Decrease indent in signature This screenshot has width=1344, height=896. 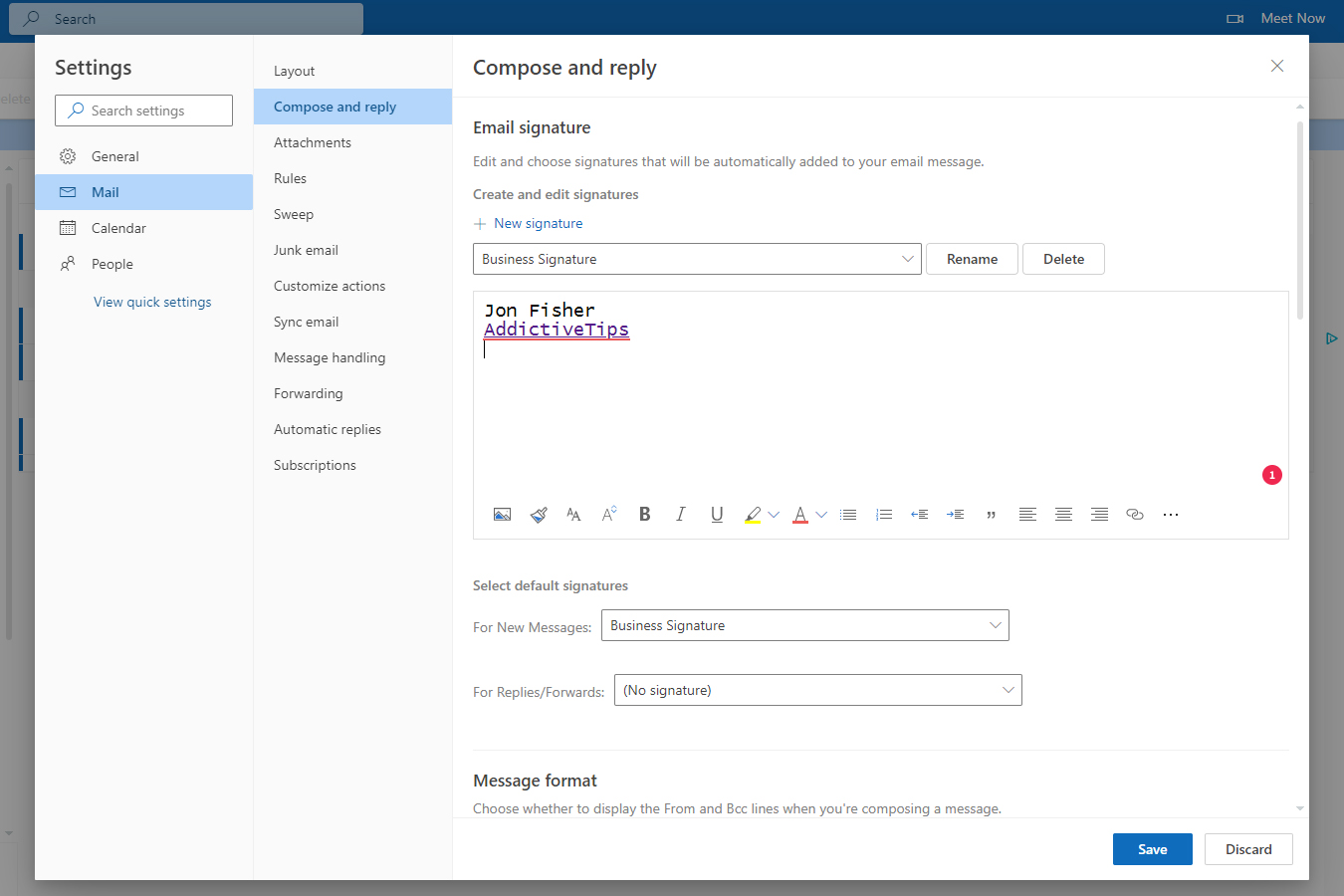pos(920,515)
